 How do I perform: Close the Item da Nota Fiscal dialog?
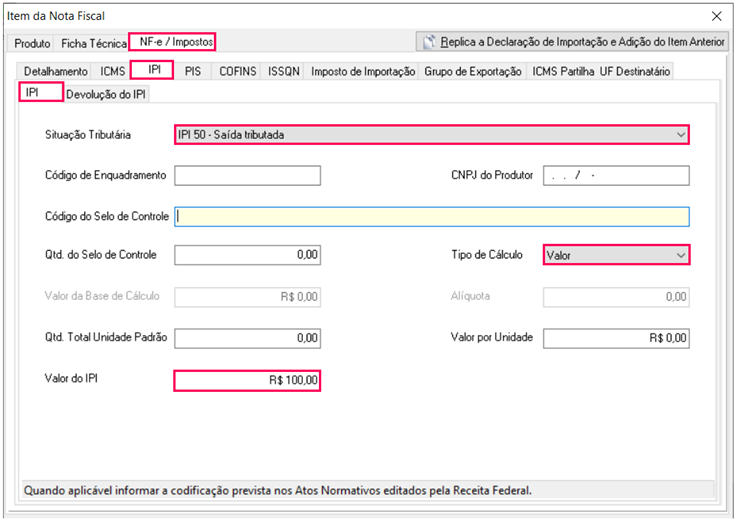pos(716,16)
